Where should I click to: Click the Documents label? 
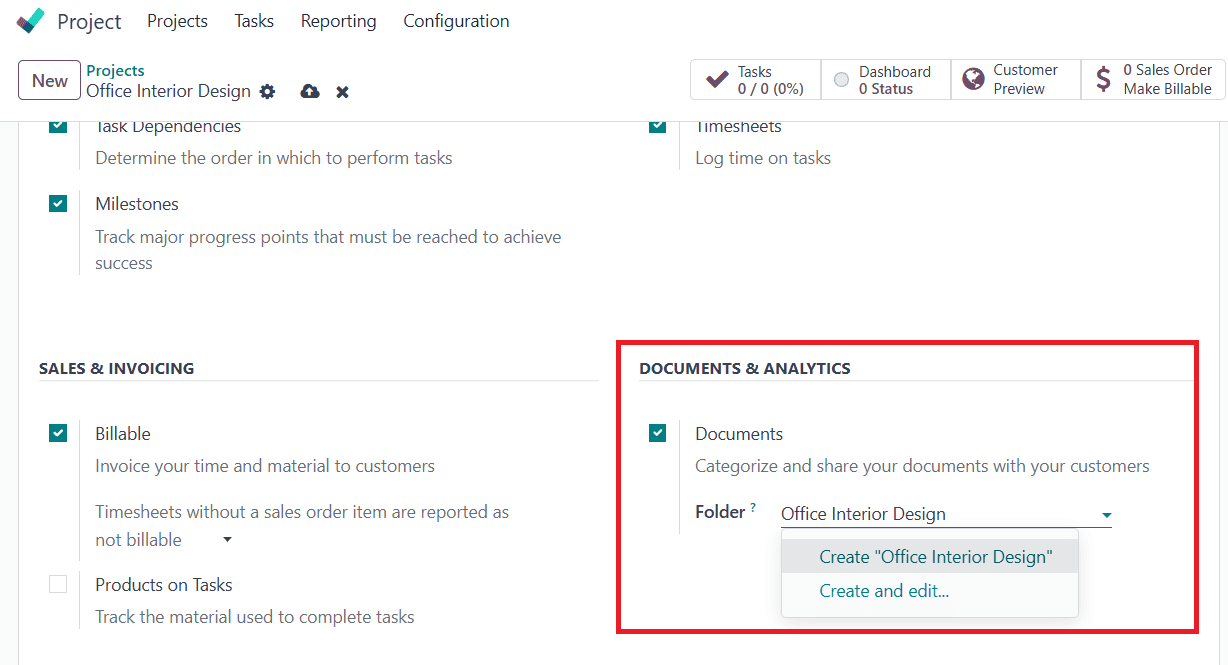[739, 434]
